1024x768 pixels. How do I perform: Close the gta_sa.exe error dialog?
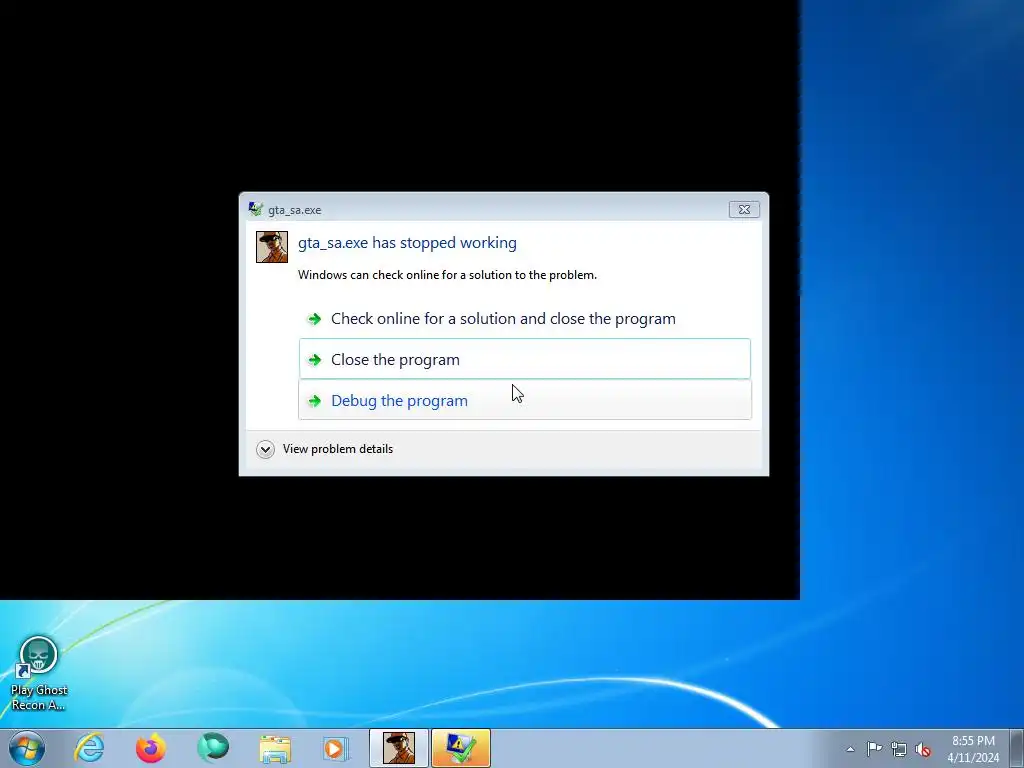[x=744, y=210]
